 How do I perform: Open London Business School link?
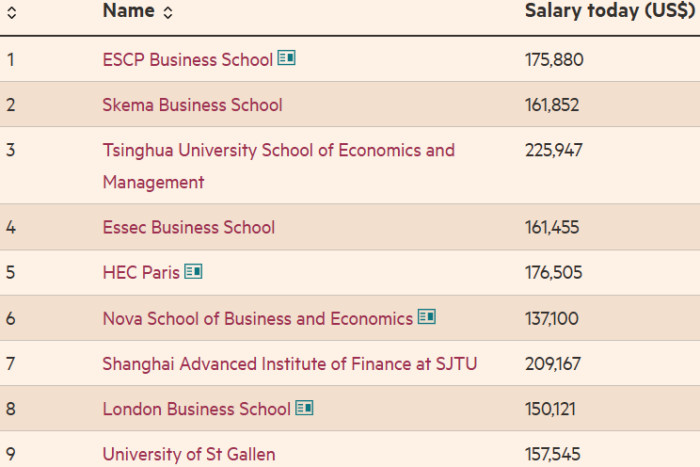tap(196, 409)
